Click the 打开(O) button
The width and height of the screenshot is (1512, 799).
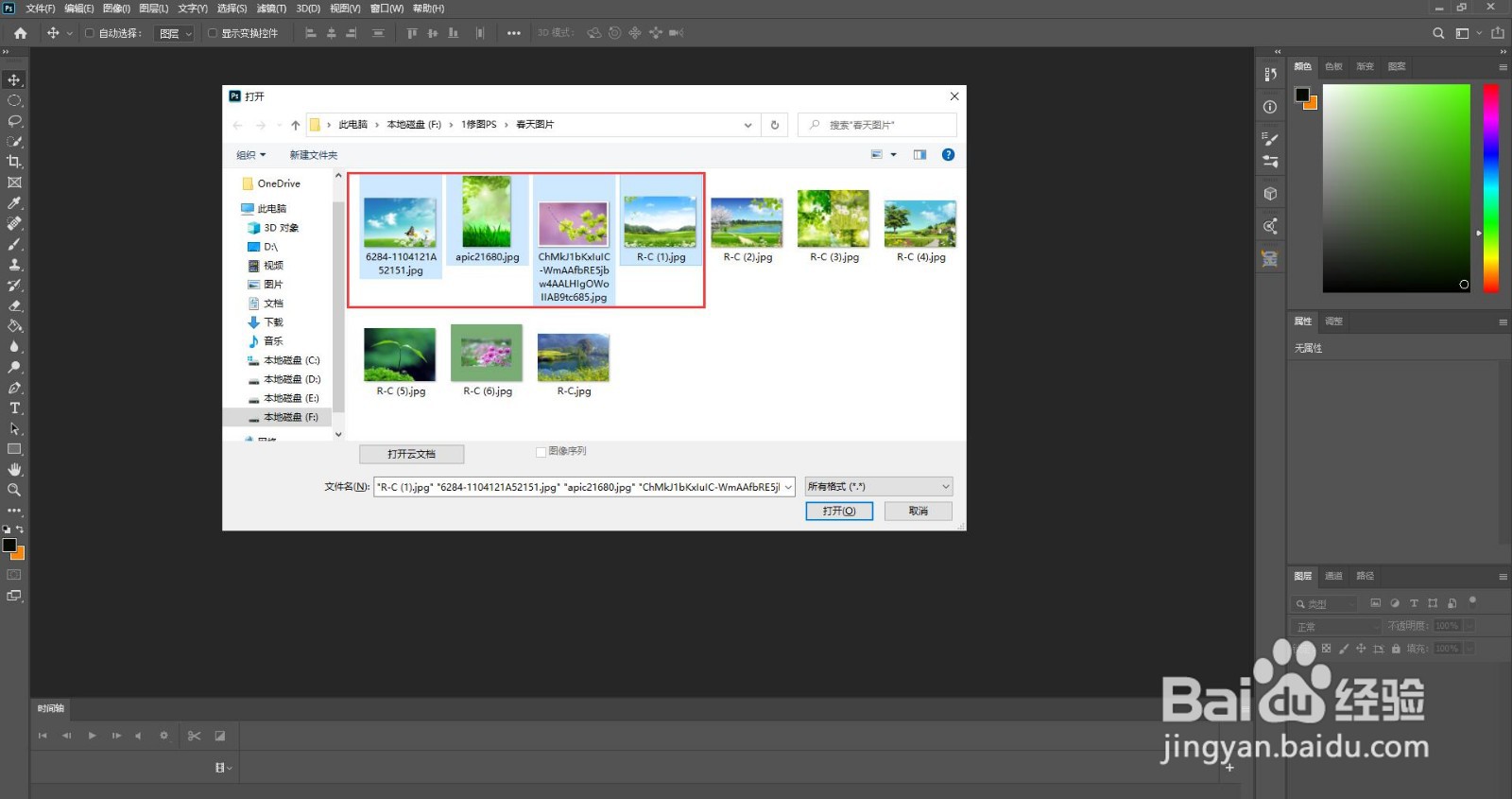point(839,511)
